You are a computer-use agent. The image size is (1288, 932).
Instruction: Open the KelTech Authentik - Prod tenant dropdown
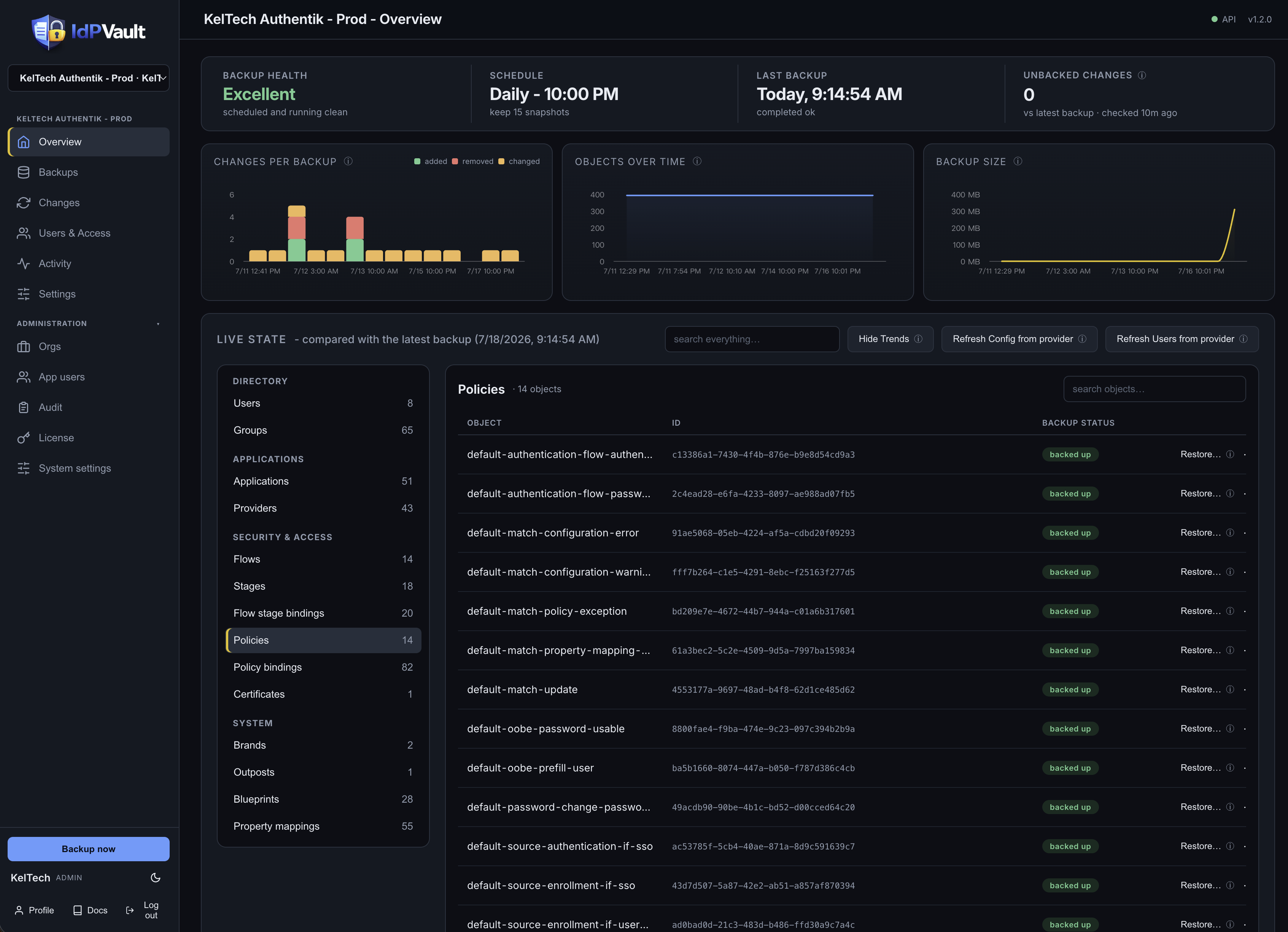89,78
